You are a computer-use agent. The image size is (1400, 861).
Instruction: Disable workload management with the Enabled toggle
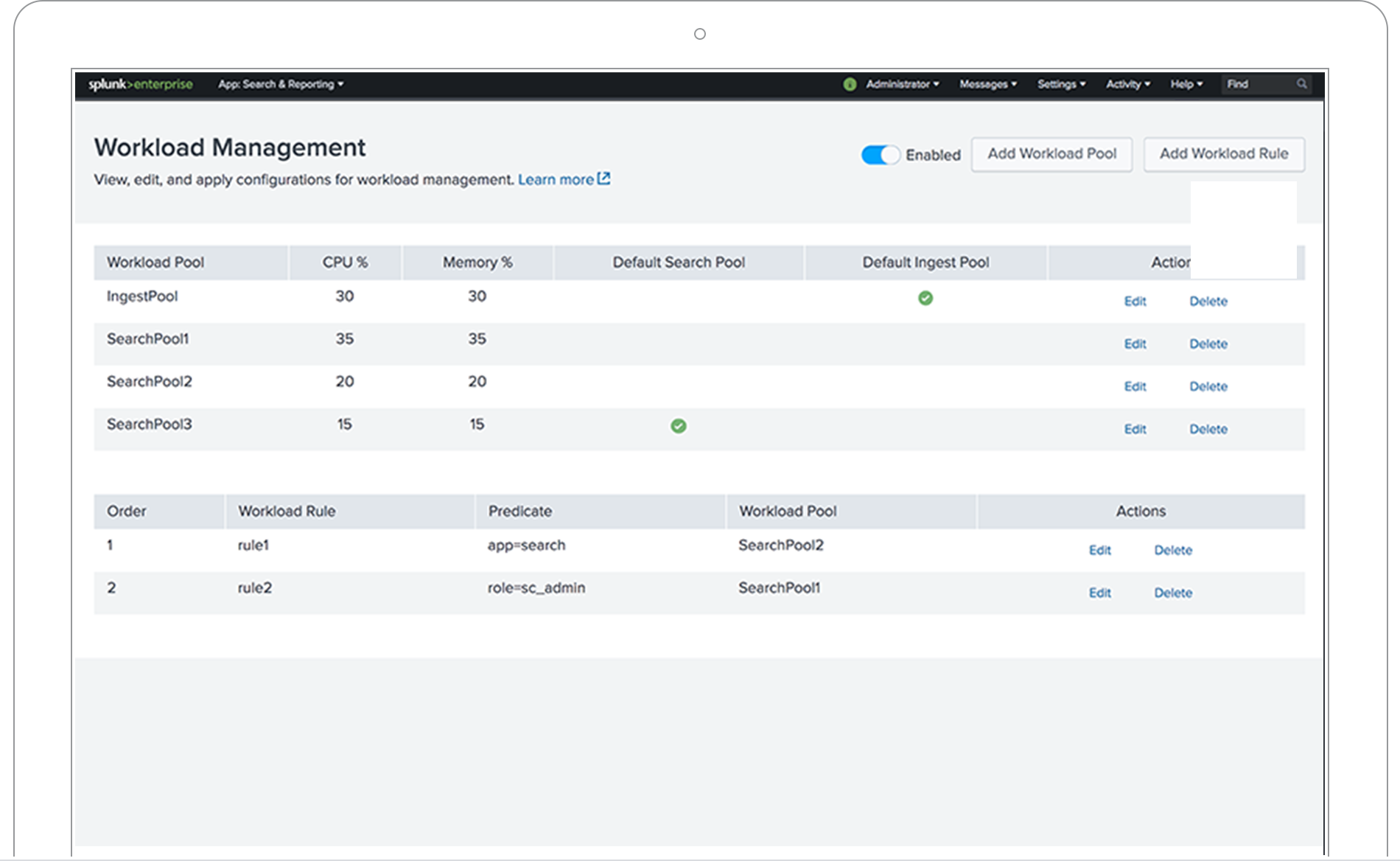[880, 155]
